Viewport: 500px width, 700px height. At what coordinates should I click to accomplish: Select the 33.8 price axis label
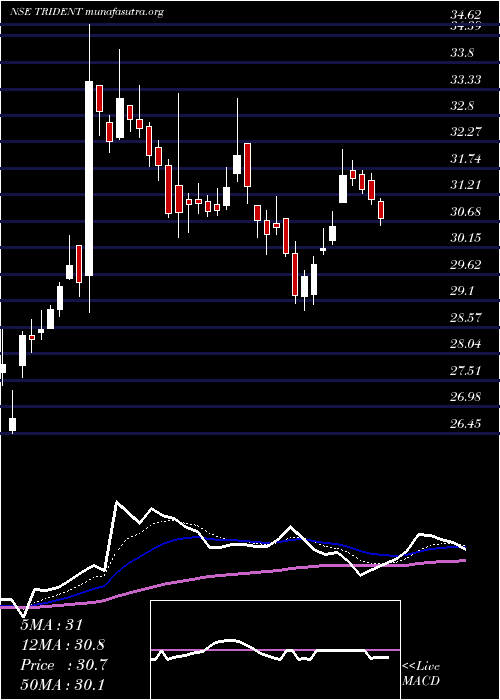pyautogui.click(x=462, y=53)
